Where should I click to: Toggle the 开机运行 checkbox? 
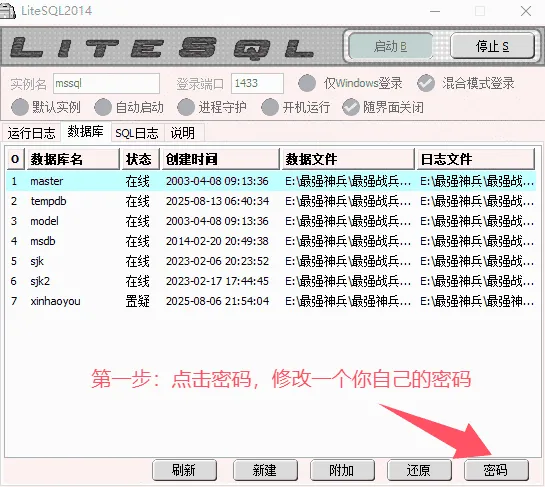pos(270,107)
